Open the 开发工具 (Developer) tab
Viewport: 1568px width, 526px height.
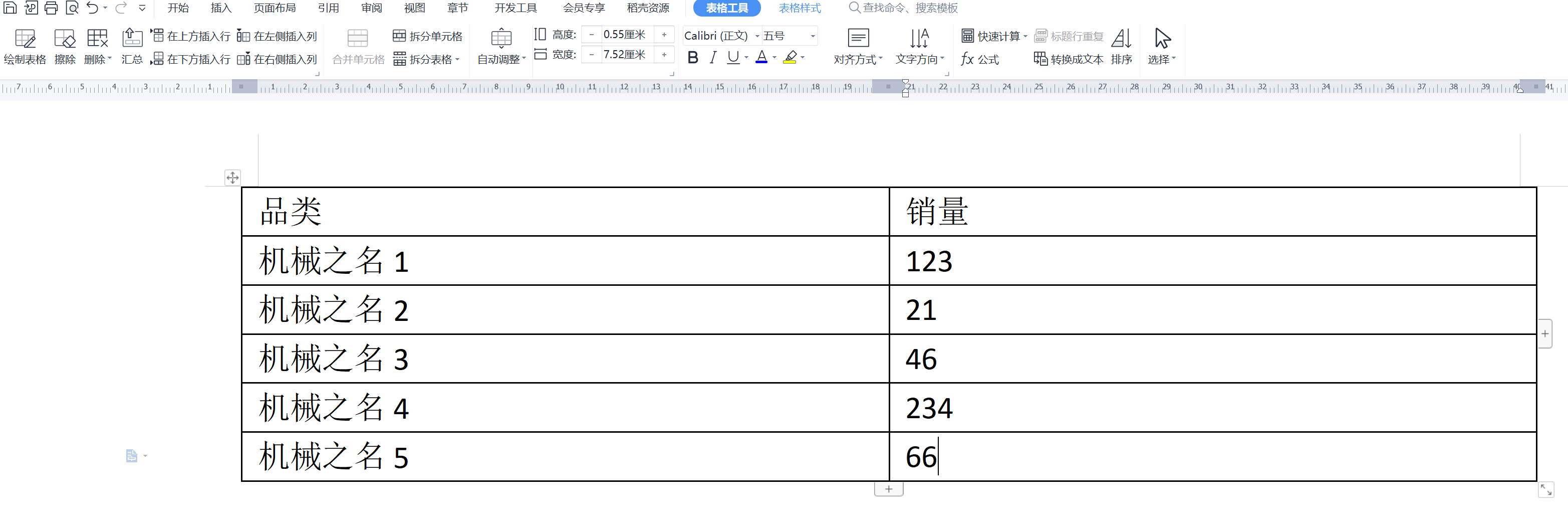pos(515,8)
